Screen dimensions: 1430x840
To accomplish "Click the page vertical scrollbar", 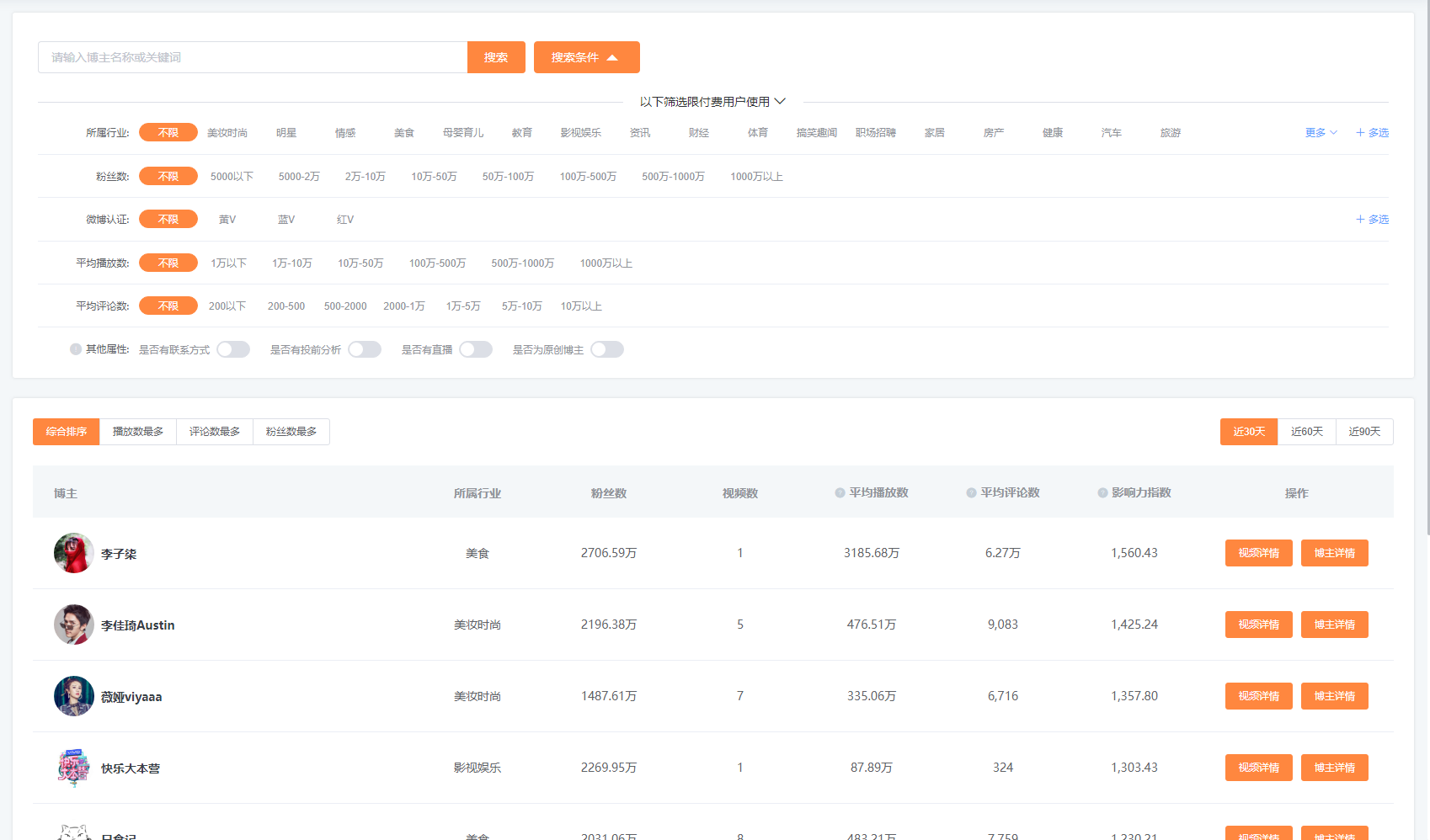I will [x=1427, y=268].
